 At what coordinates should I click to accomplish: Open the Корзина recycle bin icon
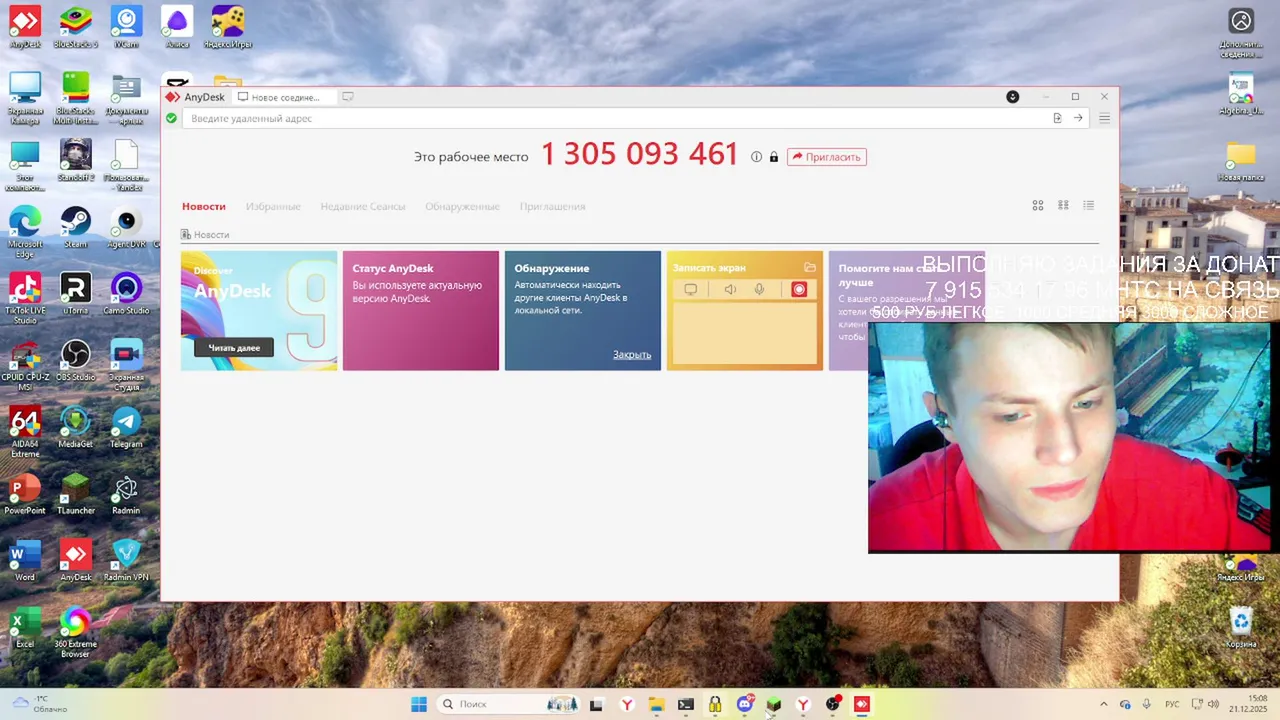1241,627
